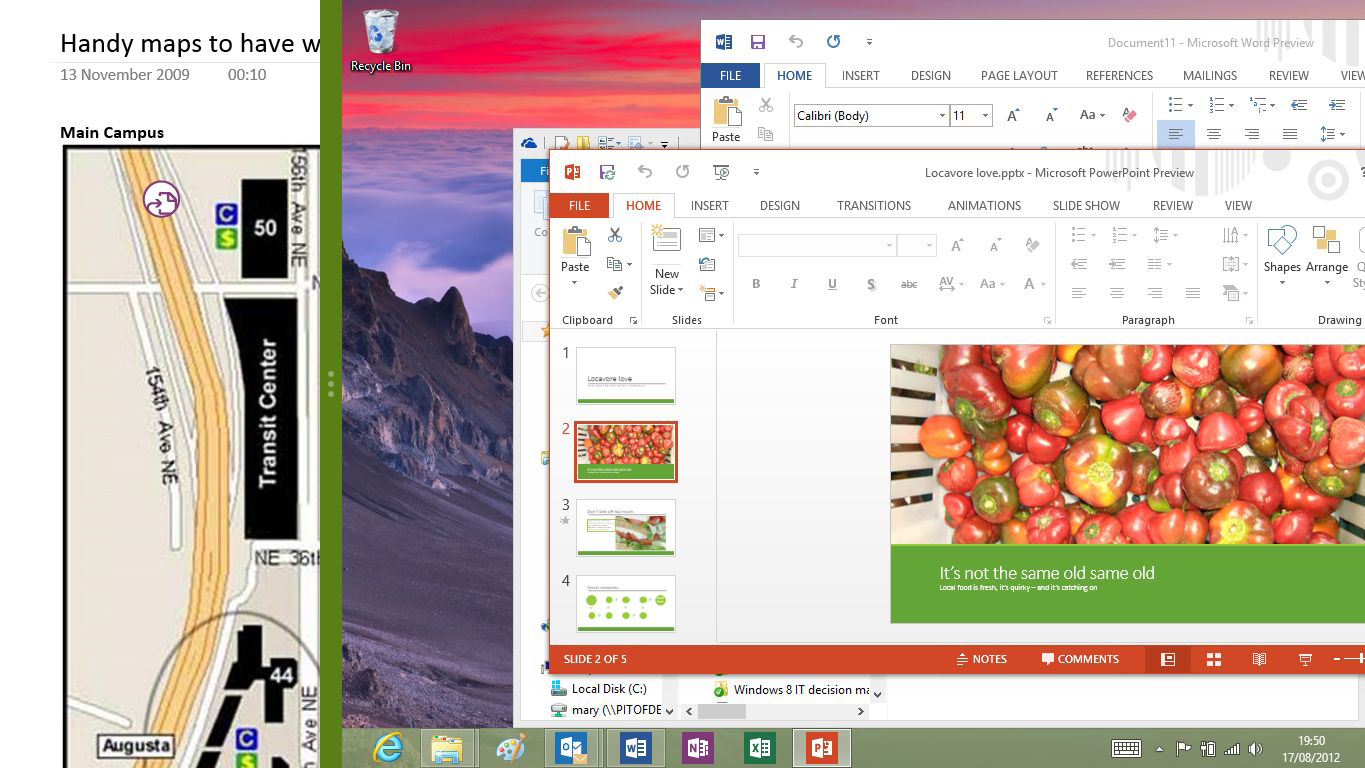Click Increase Indent icon in Word's ribbon
Screen dimensions: 1365x768
pos(1337,105)
